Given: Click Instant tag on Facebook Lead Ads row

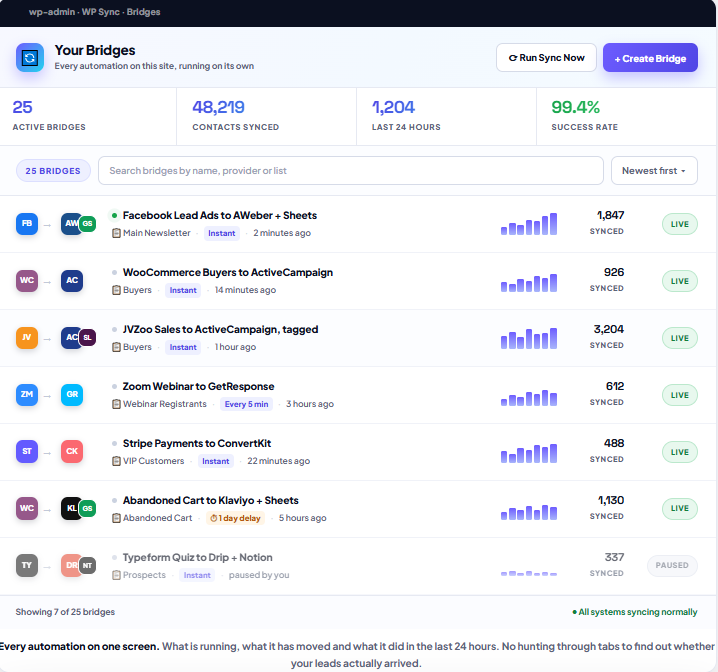Looking at the screenshot, I should pos(222,233).
